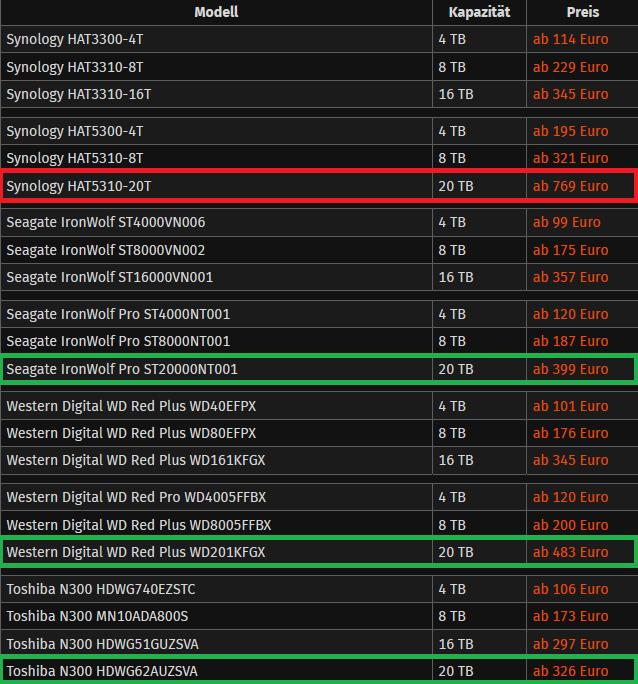The height and width of the screenshot is (684, 638).
Task: Open the 'ab 106 Euro' price link
Action: coord(570,589)
